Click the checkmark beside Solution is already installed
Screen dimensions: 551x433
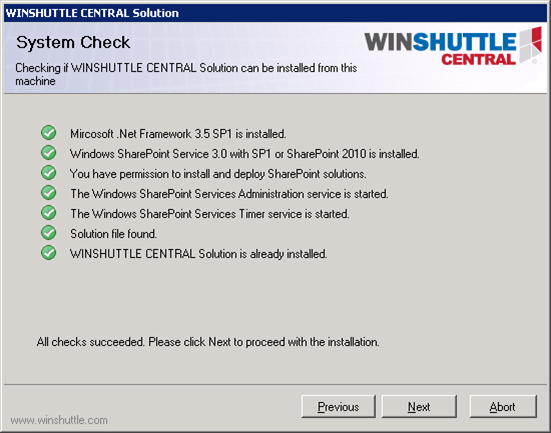coord(48,253)
